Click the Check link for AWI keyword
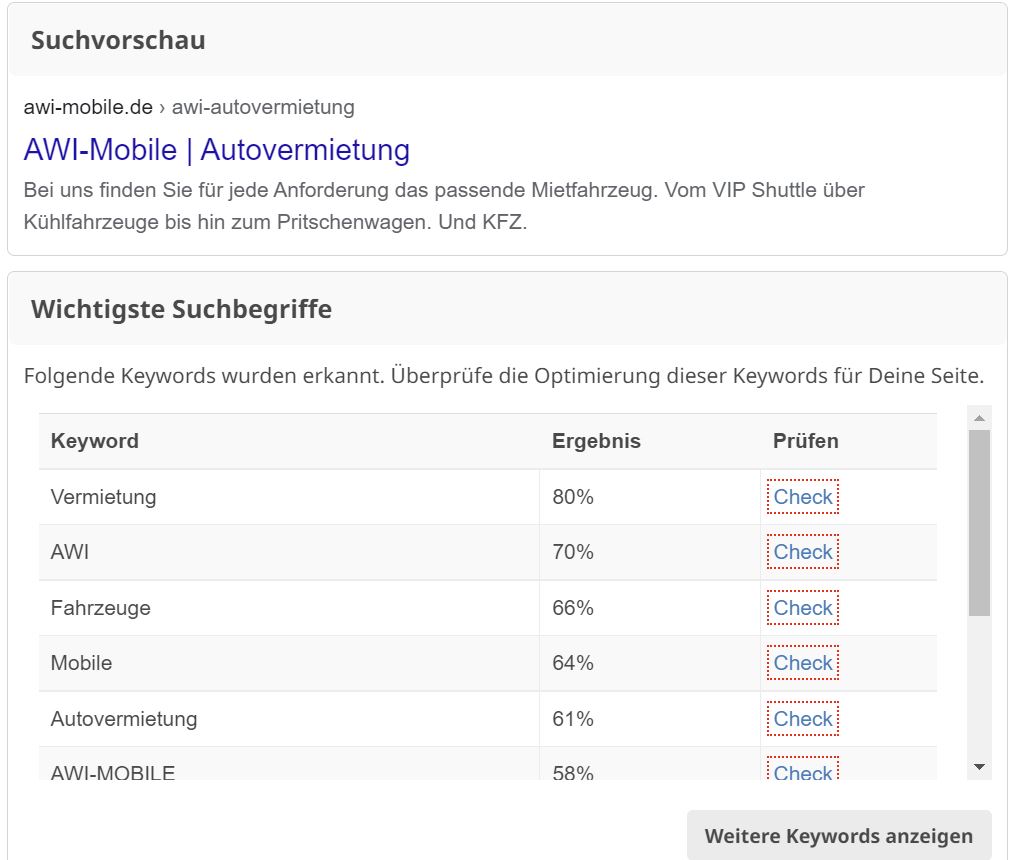 tap(802, 552)
